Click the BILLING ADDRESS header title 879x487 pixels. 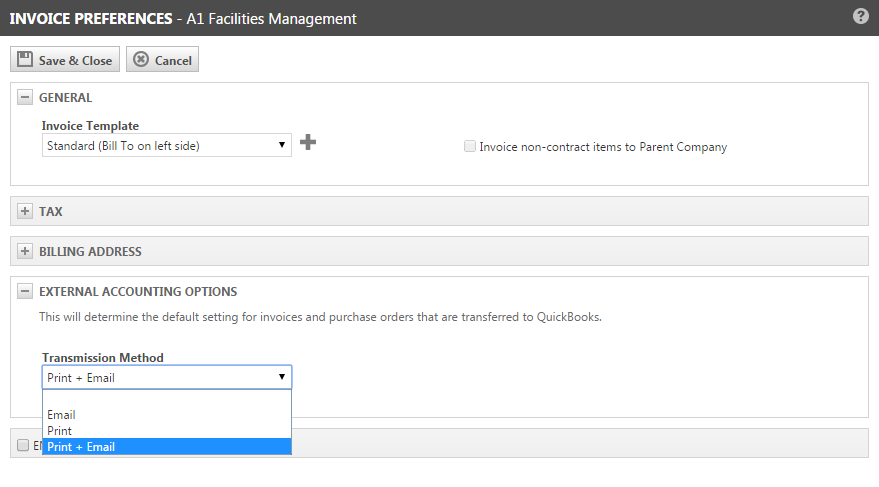90,252
